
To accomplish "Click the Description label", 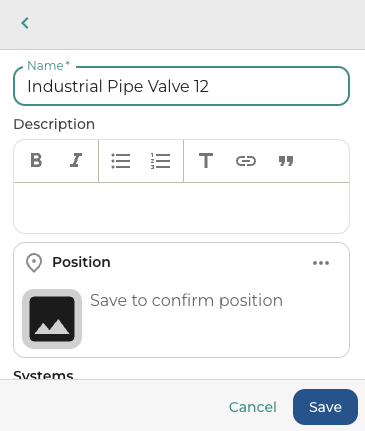I will coord(54,124).
